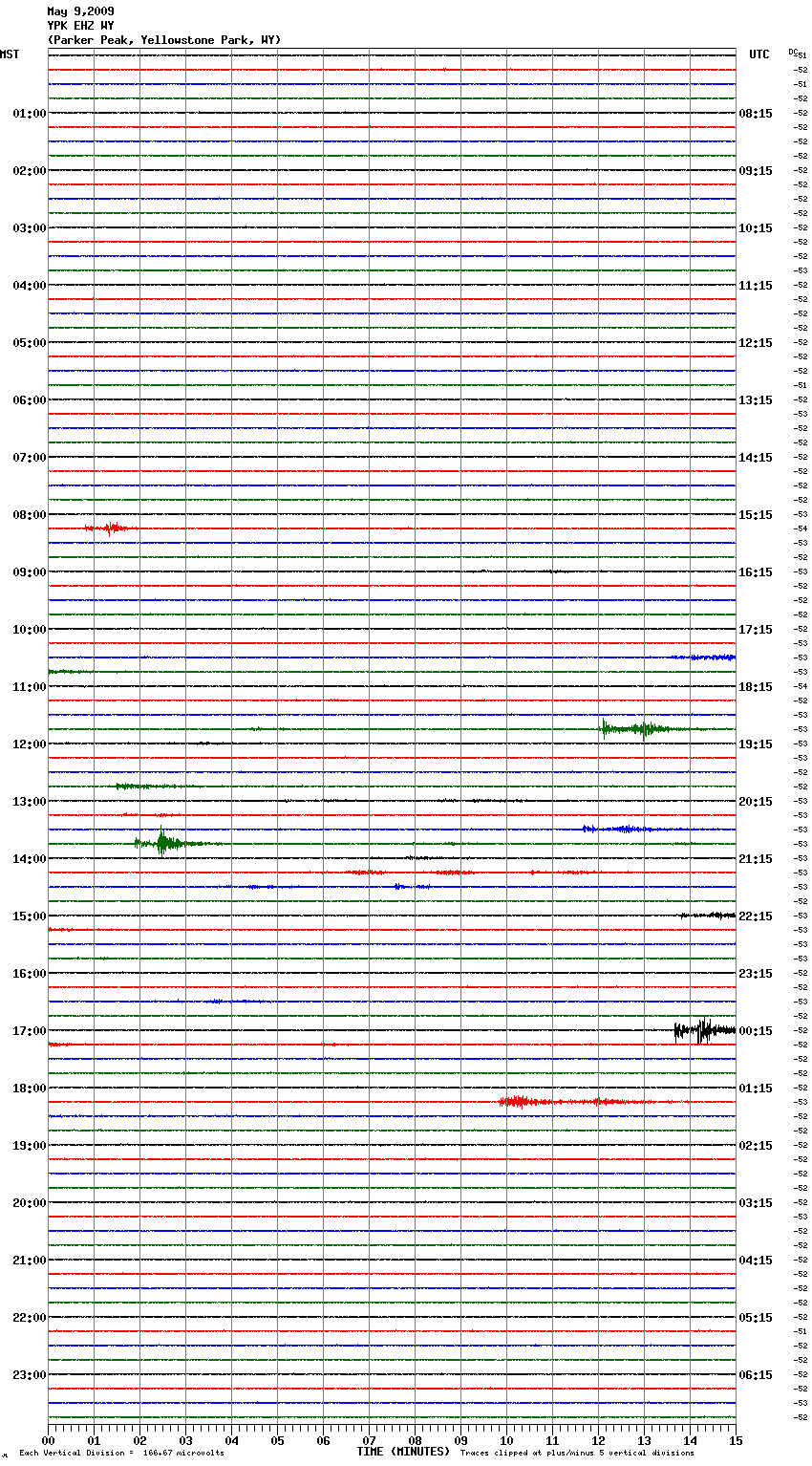
Task: Click the black event on the 17:00 MST trace
Action: pyautogui.click(x=704, y=1030)
